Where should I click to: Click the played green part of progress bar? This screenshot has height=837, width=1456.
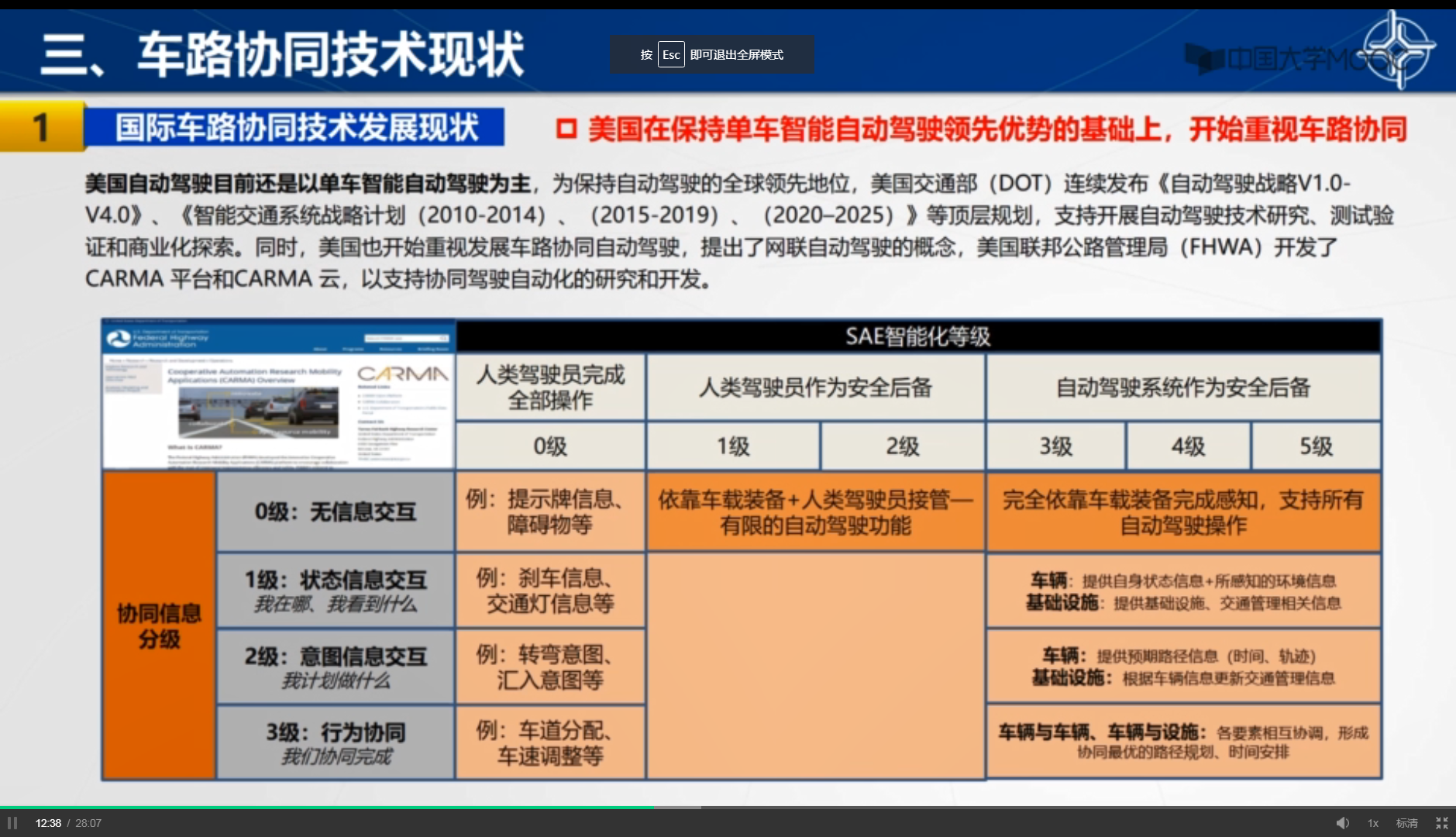pyautogui.click(x=325, y=807)
